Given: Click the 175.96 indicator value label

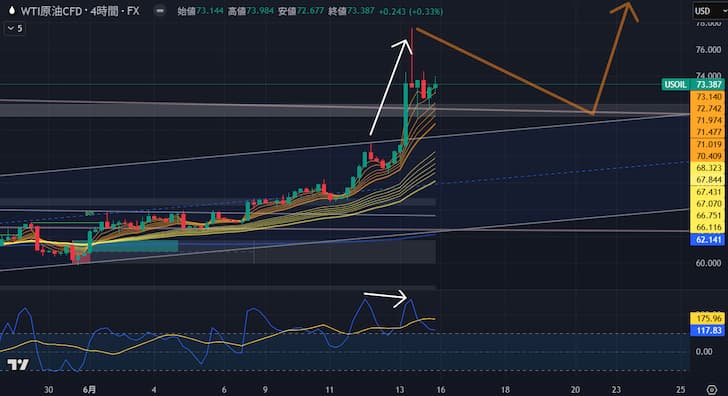Looking at the screenshot, I should [x=708, y=318].
